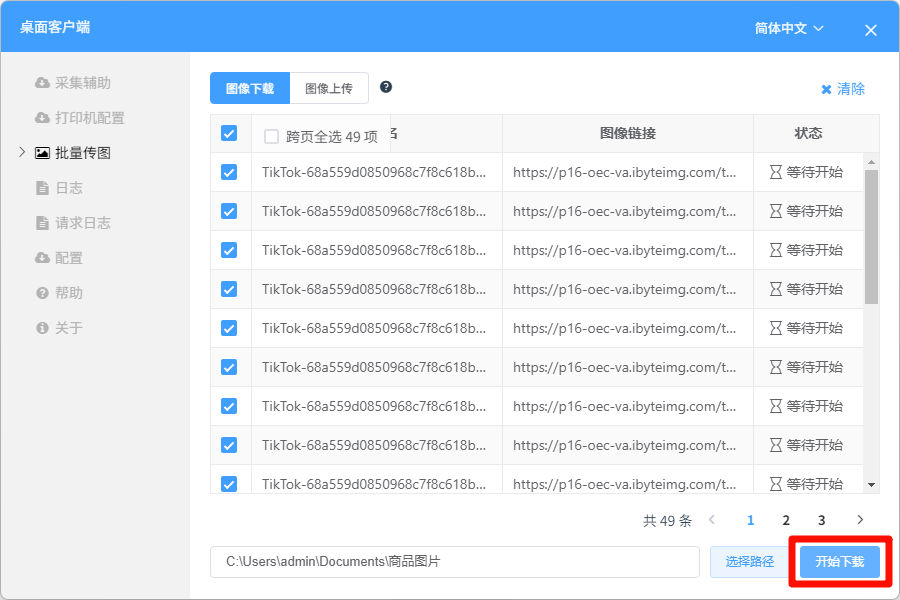Image resolution: width=900 pixels, height=600 pixels.
Task: Uncheck the third TikTok row checkbox
Action: pos(229,250)
